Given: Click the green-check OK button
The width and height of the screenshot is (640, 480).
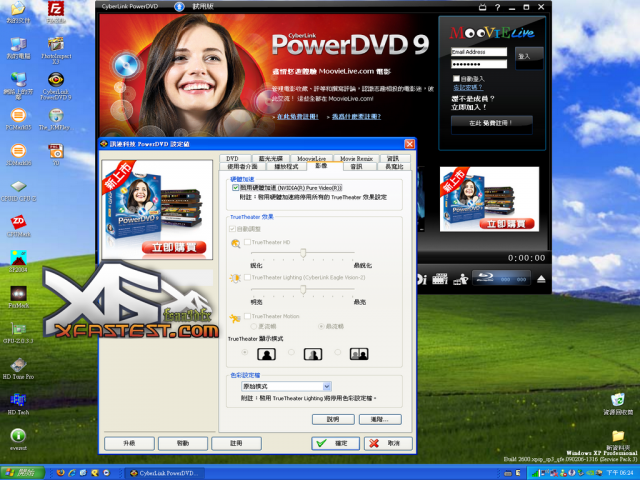Looking at the screenshot, I should (x=336, y=443).
